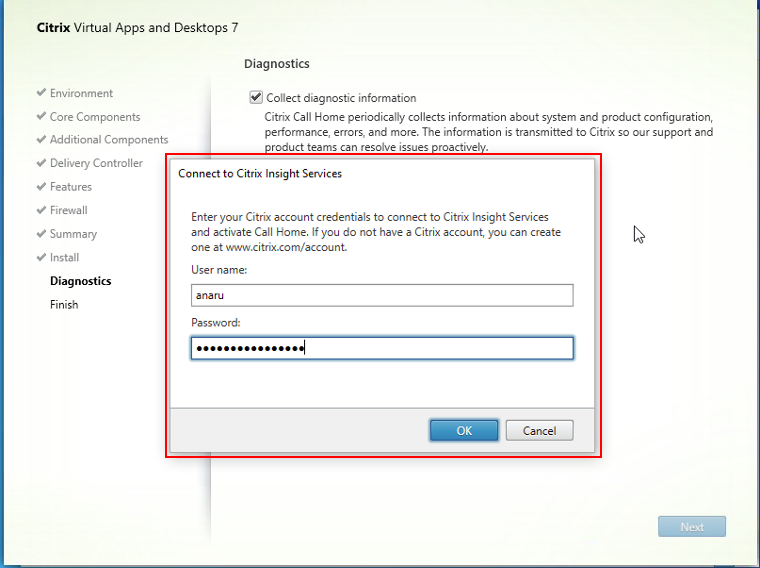Uncheck Collect diagnostic information checkbox
760x568 pixels.
coord(256,97)
